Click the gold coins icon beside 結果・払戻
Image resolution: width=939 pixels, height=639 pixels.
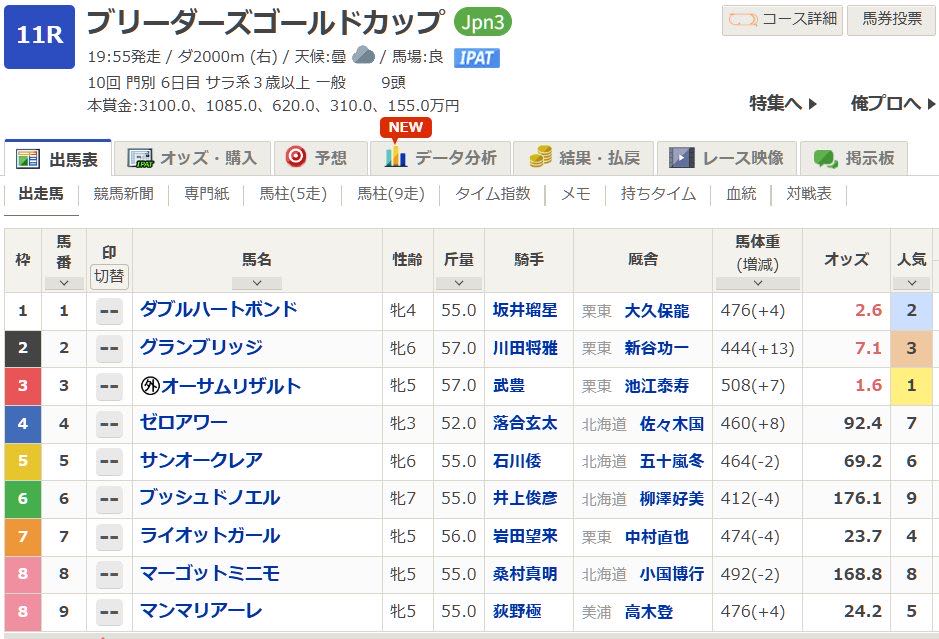click(x=541, y=157)
